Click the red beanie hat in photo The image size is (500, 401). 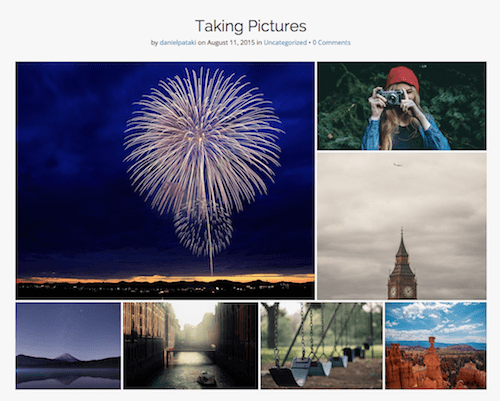pos(402,78)
